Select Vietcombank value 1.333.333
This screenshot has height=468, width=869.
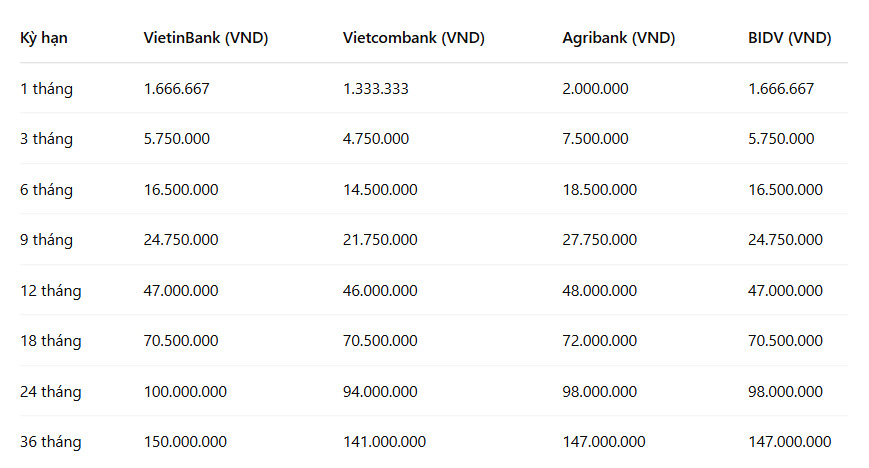click(x=376, y=89)
